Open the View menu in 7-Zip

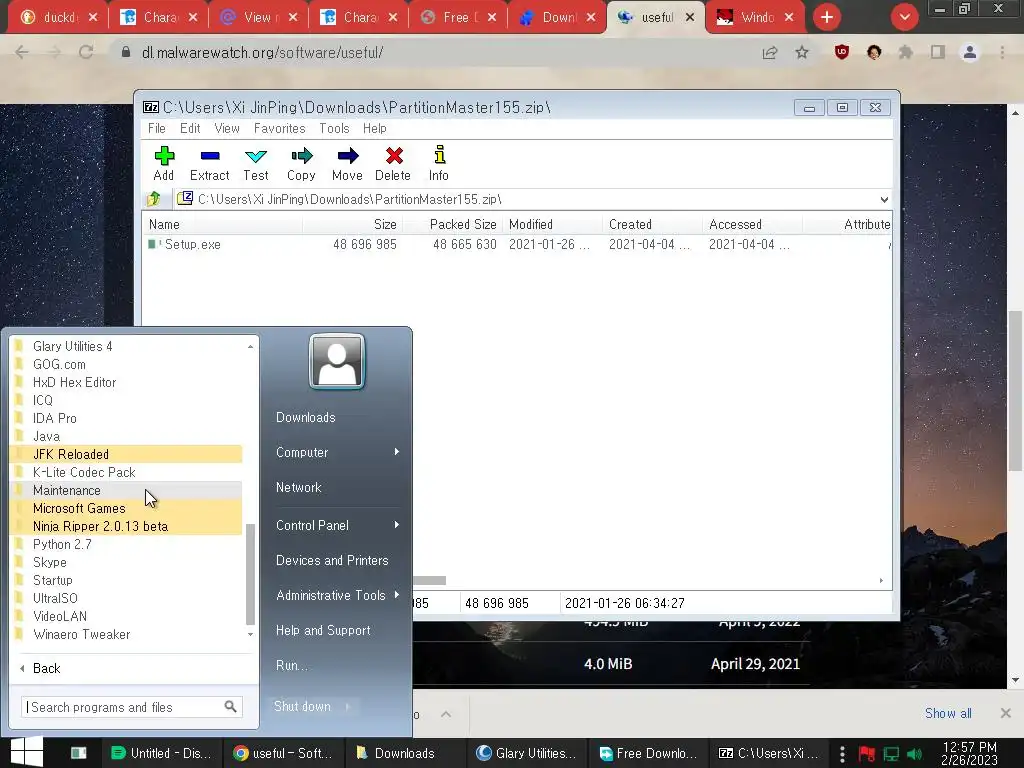click(x=227, y=129)
